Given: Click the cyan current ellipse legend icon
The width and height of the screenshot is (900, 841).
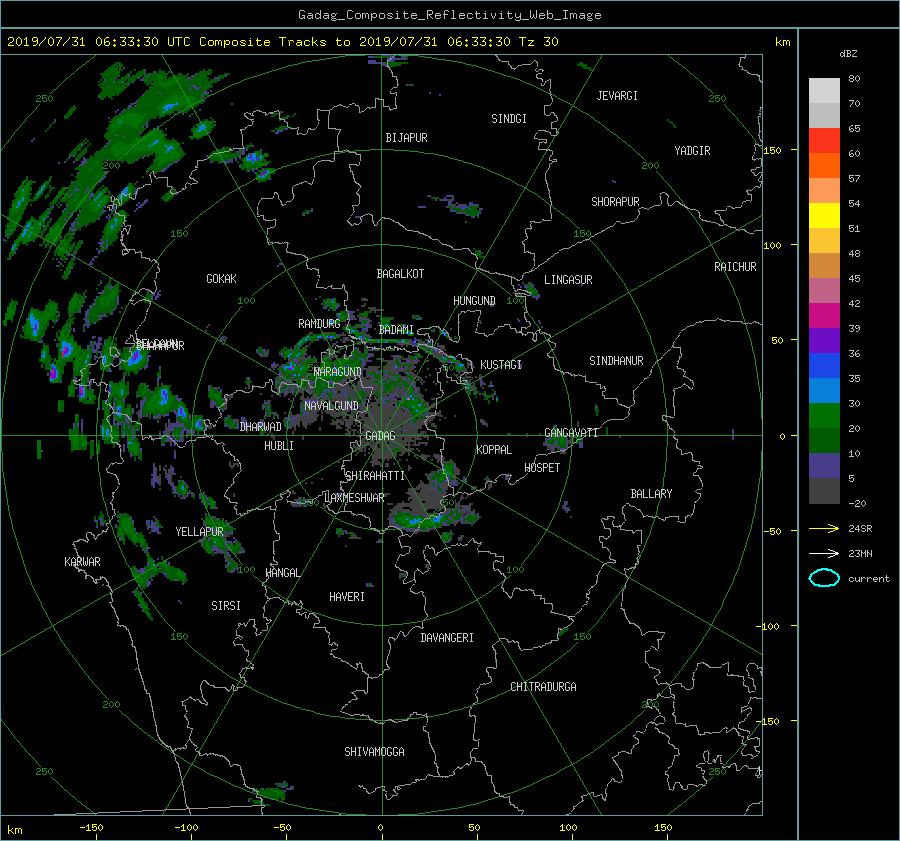Looking at the screenshot, I should pos(824,578).
